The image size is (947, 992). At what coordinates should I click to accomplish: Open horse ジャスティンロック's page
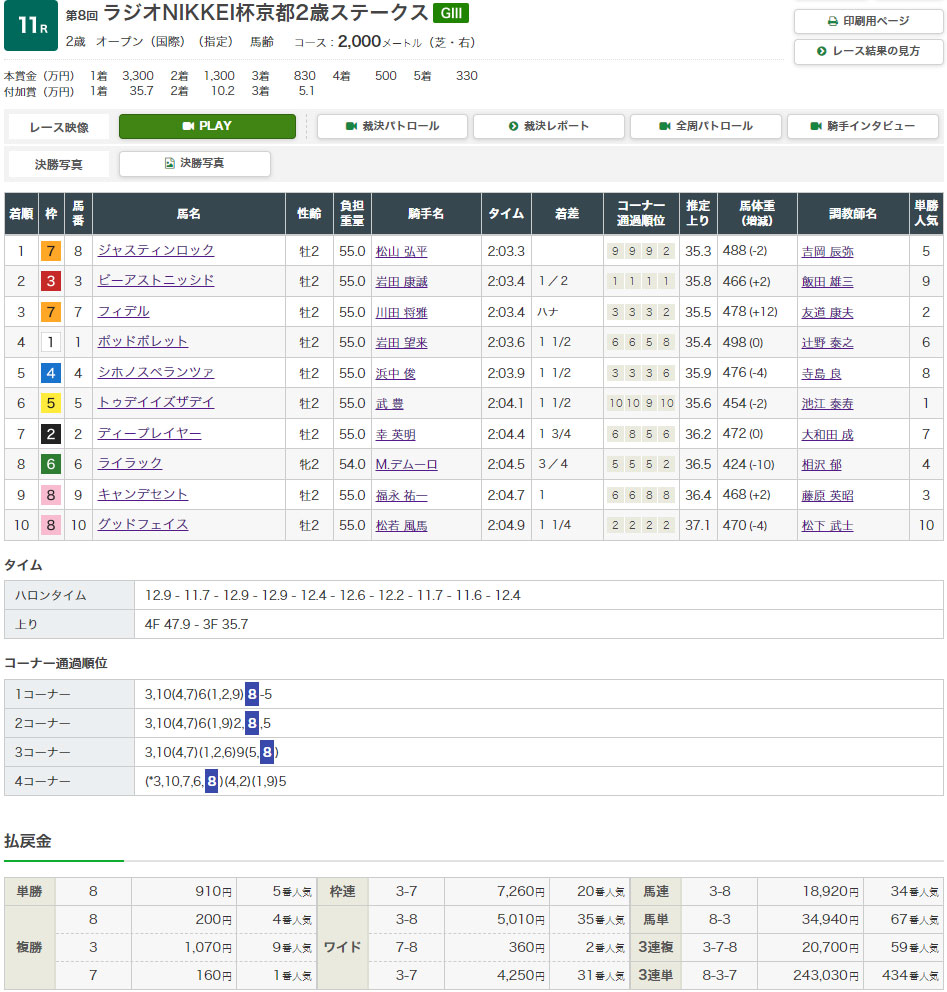click(x=156, y=251)
